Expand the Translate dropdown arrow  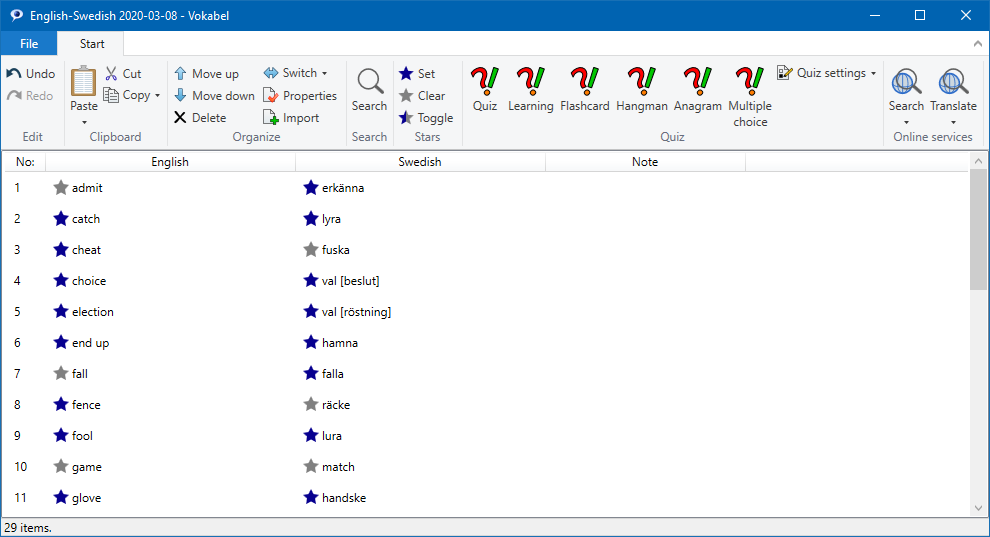coord(953,122)
